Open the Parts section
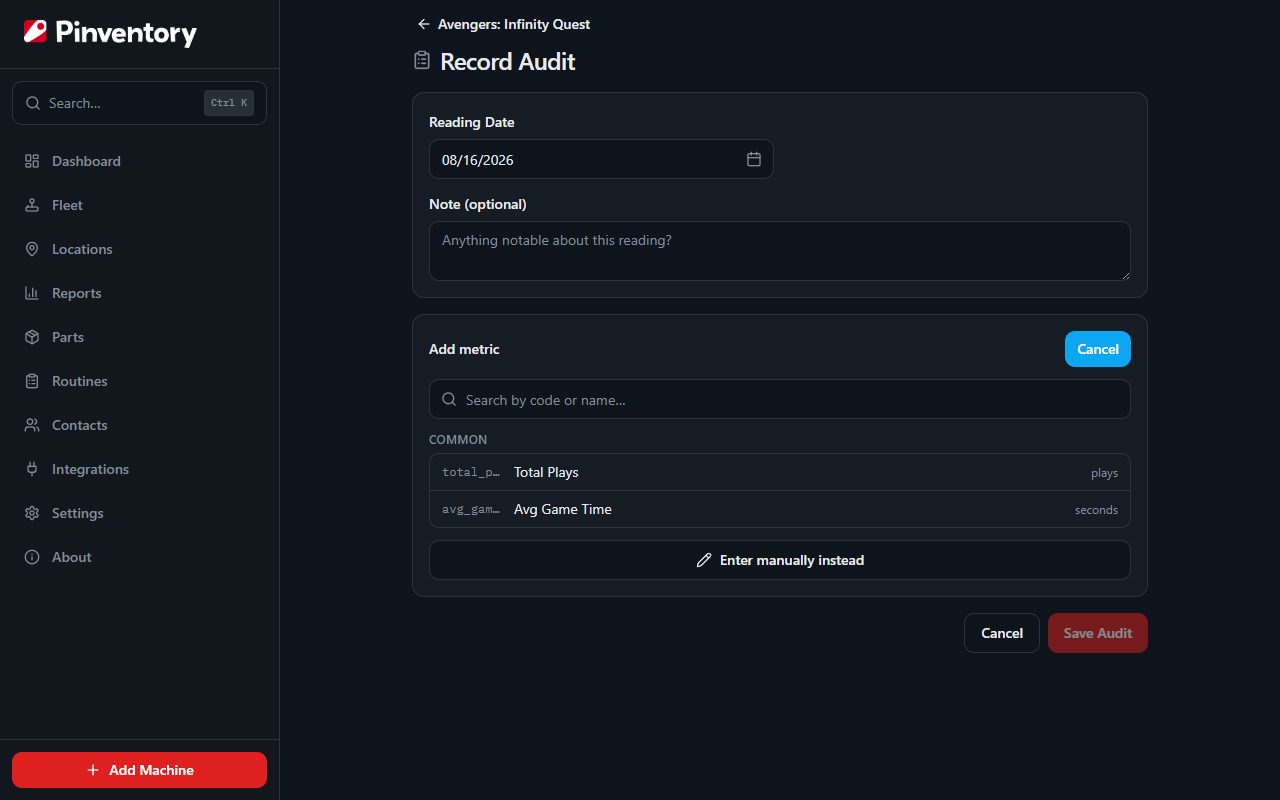The height and width of the screenshot is (800, 1280). 139,337
